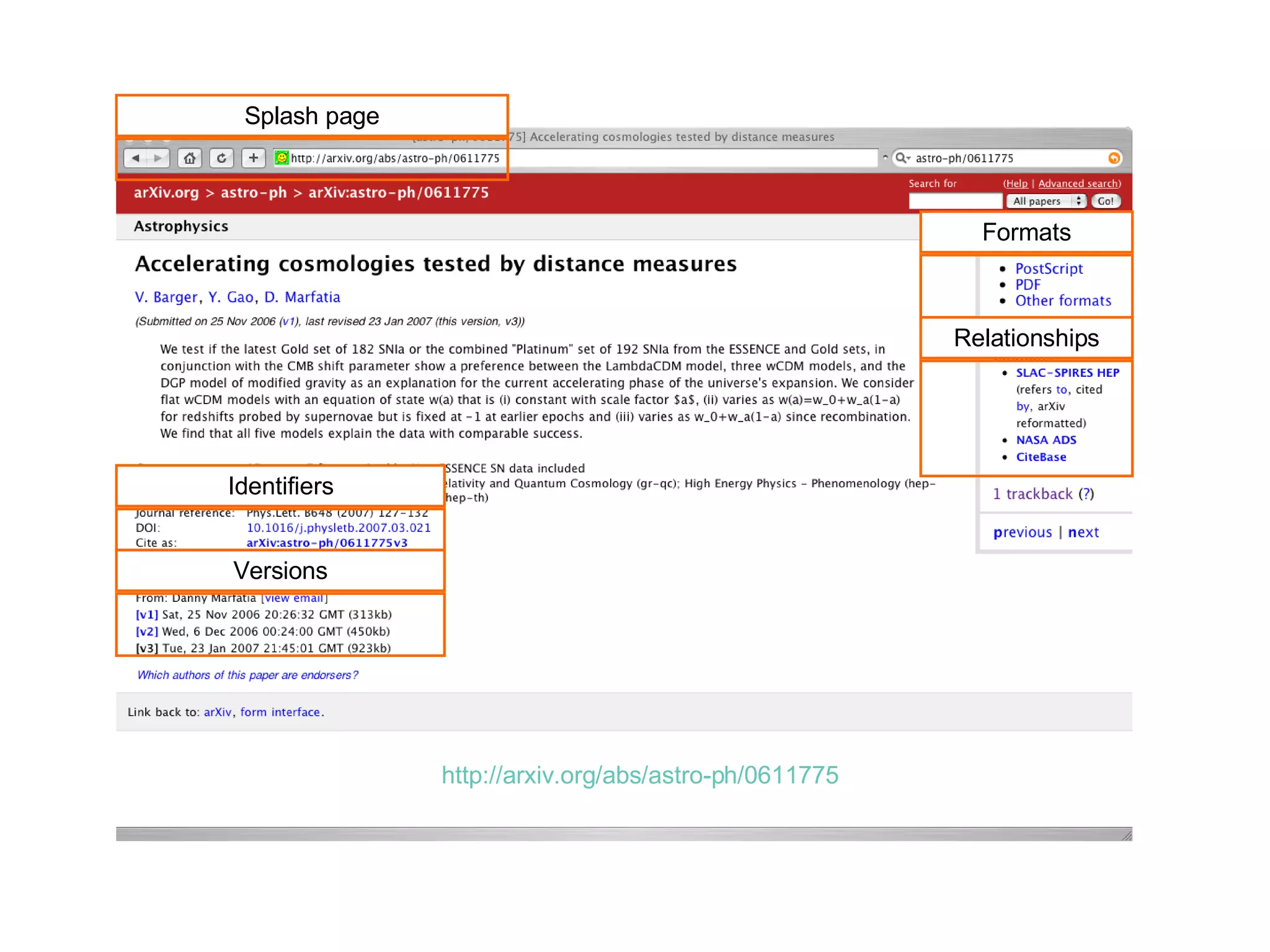Image resolution: width=1270 pixels, height=952 pixels.
Task: Open author Y. Gao link
Action: tap(231, 297)
